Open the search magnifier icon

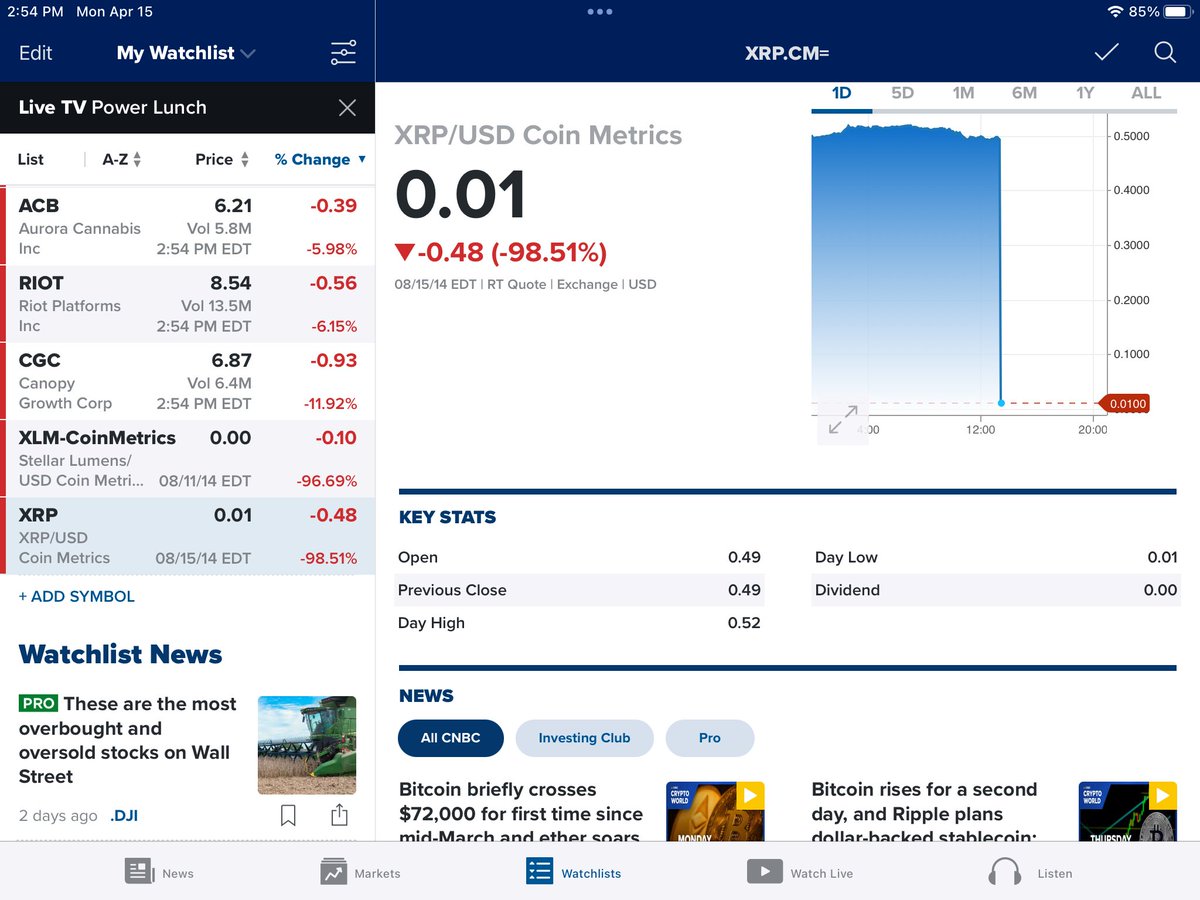[x=1165, y=53]
